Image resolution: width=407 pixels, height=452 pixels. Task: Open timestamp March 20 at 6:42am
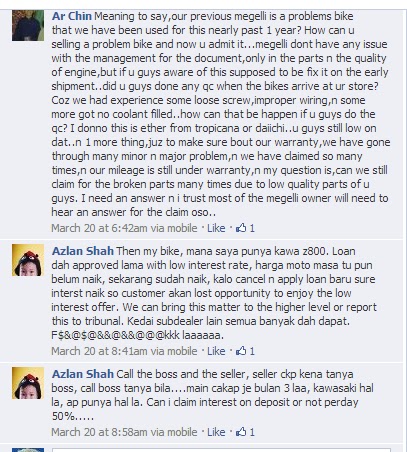pos(99,228)
